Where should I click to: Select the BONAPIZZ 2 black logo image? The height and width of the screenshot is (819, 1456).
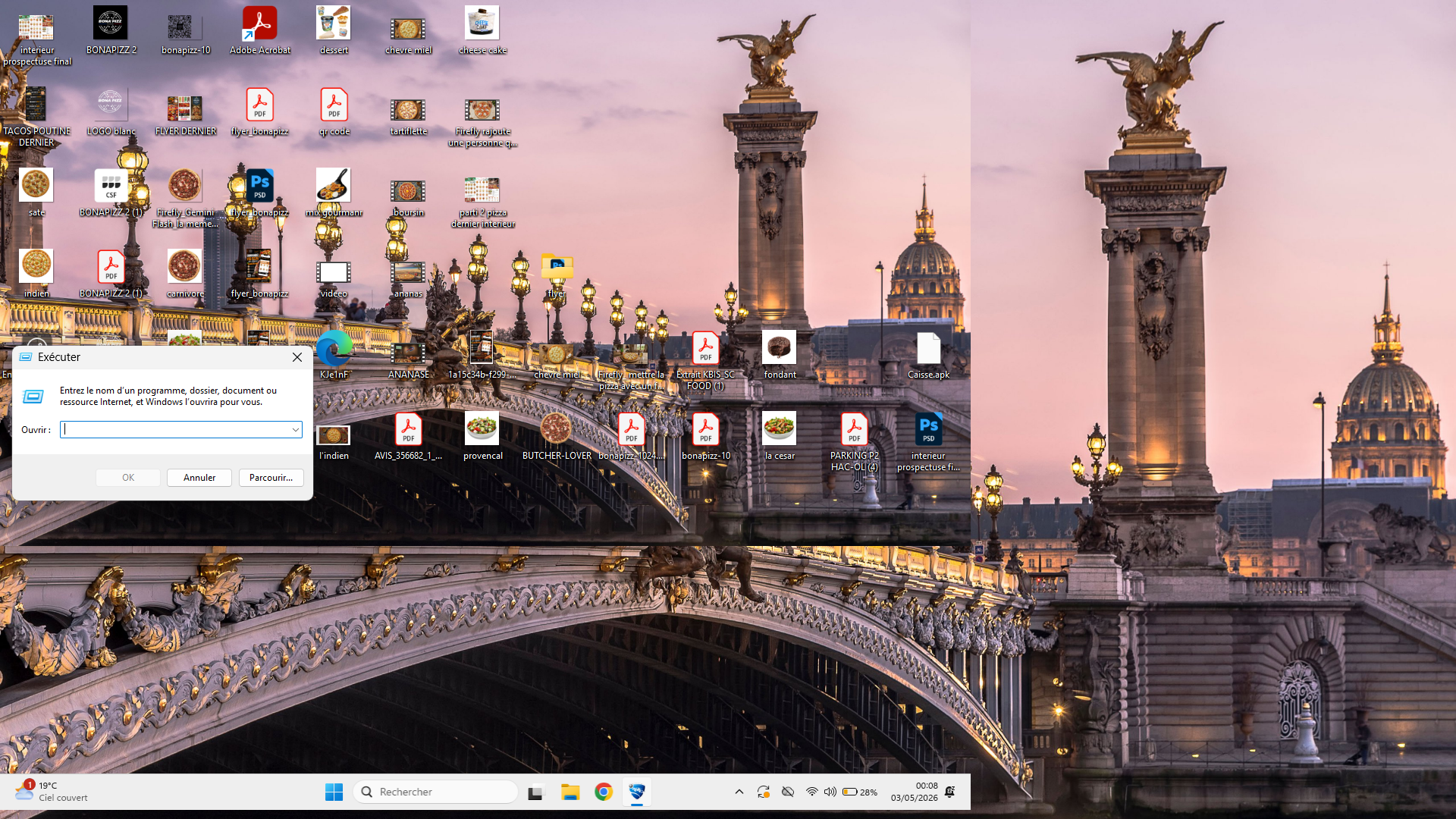(x=111, y=30)
